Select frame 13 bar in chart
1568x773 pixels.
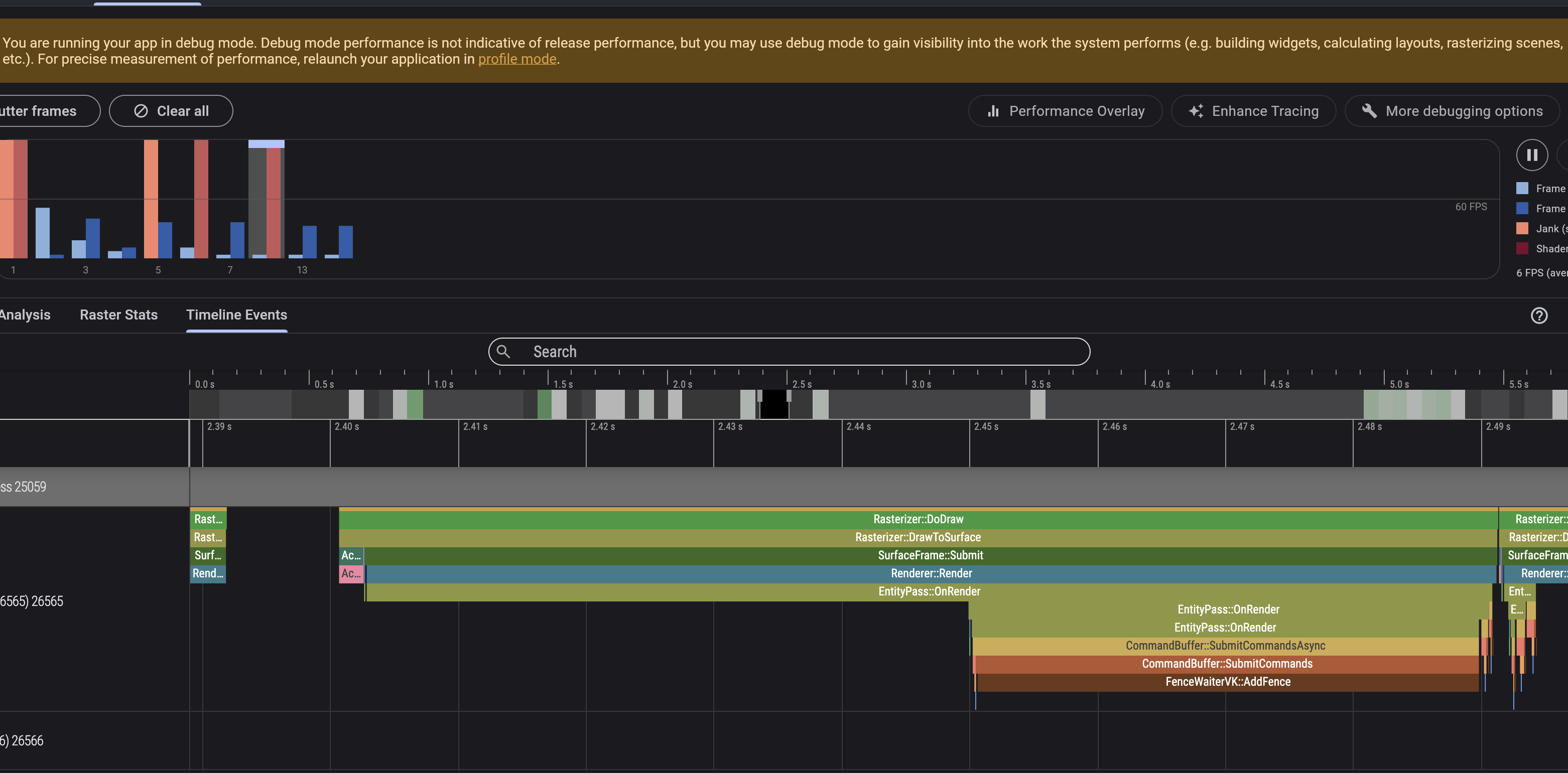tap(309, 242)
